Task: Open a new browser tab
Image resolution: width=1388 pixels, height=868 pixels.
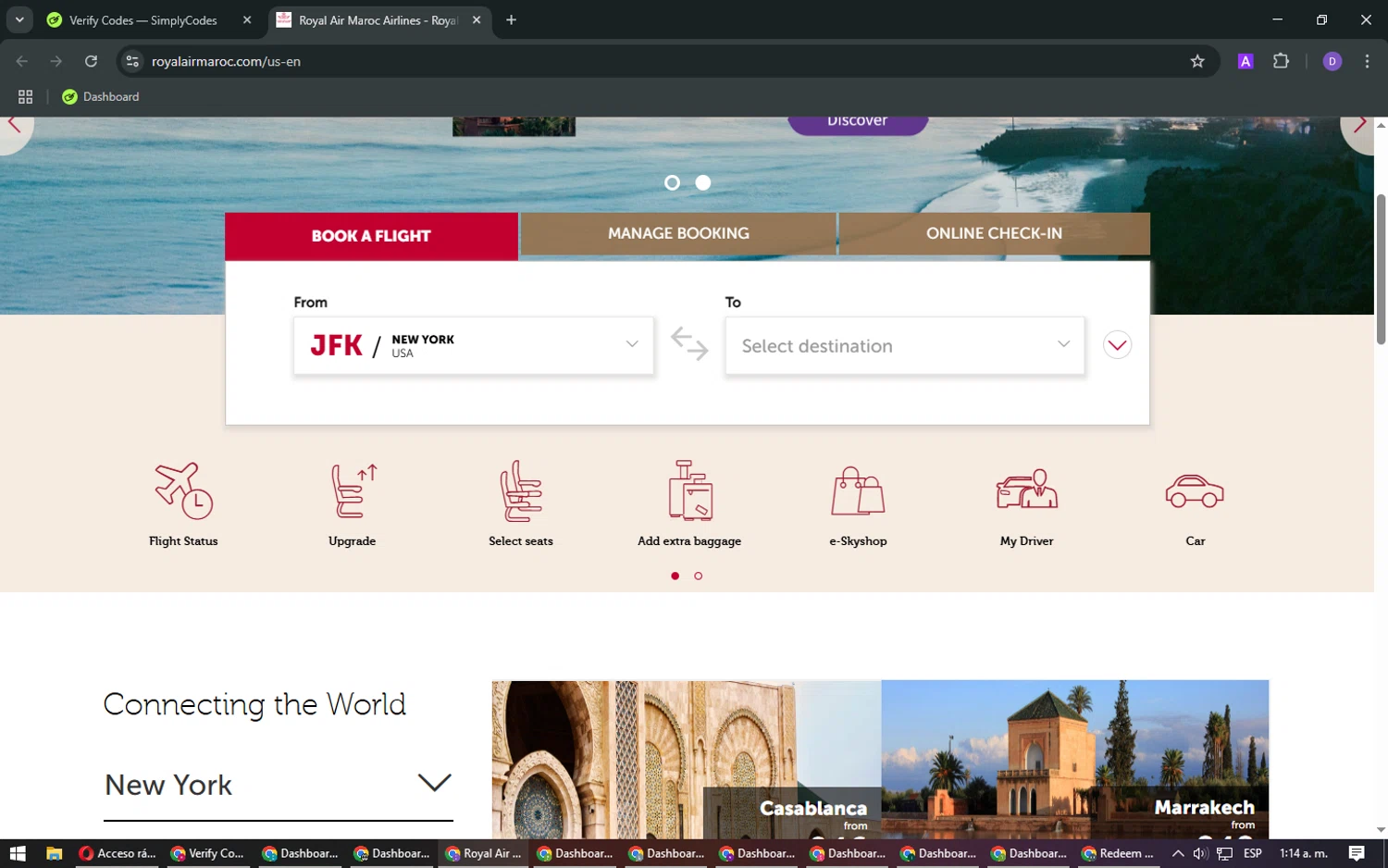Action: pos(511,19)
